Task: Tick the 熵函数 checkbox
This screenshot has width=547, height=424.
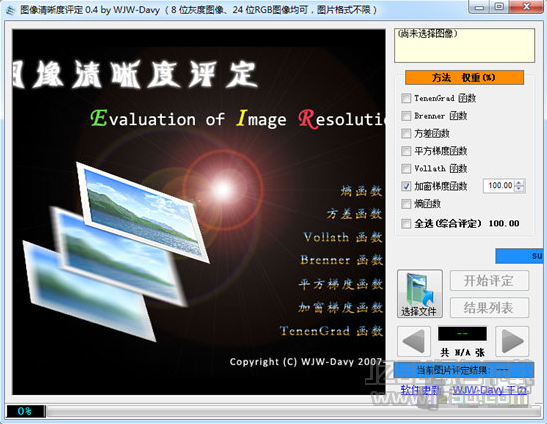Action: tap(406, 204)
